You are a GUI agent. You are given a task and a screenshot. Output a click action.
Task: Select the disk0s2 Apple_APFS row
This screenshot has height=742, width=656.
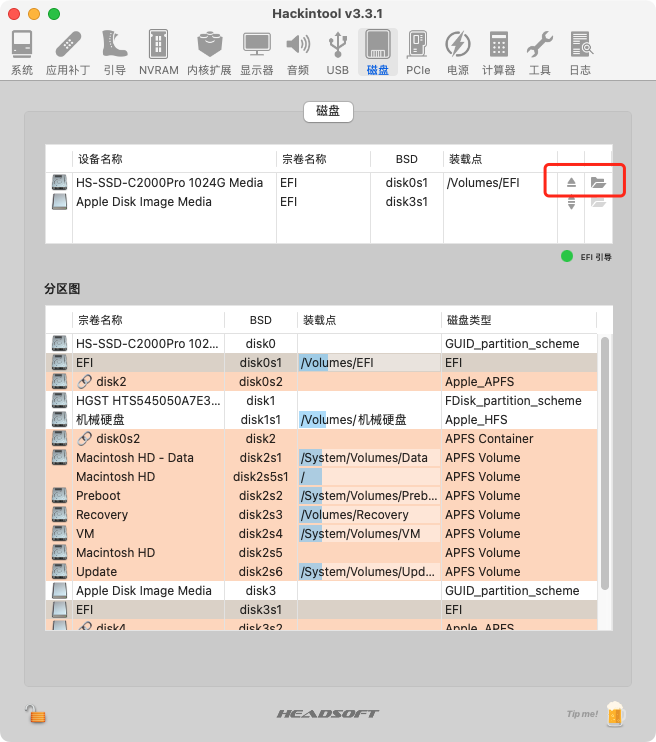322,381
